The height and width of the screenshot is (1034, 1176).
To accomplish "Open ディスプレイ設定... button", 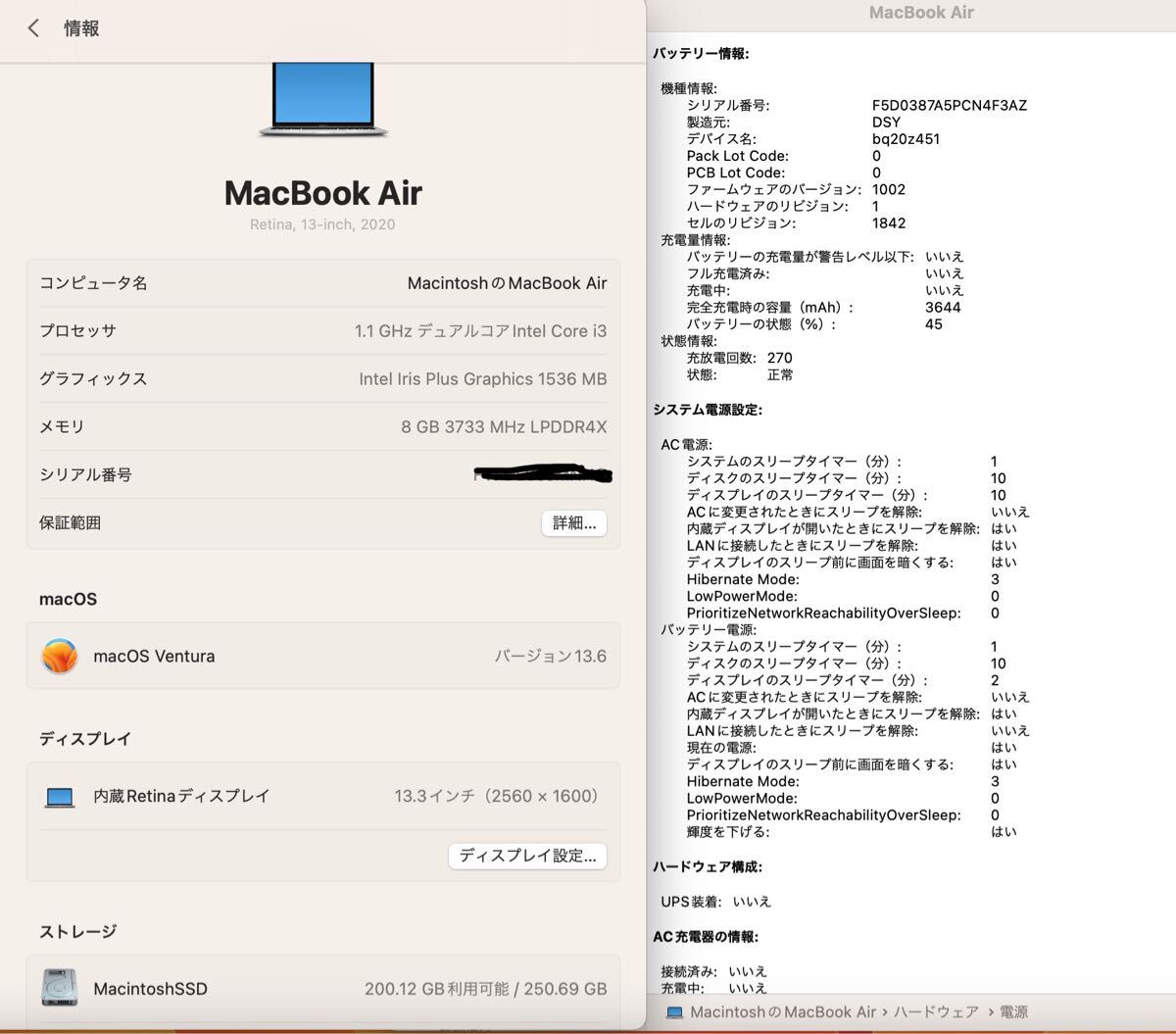I will point(527,856).
